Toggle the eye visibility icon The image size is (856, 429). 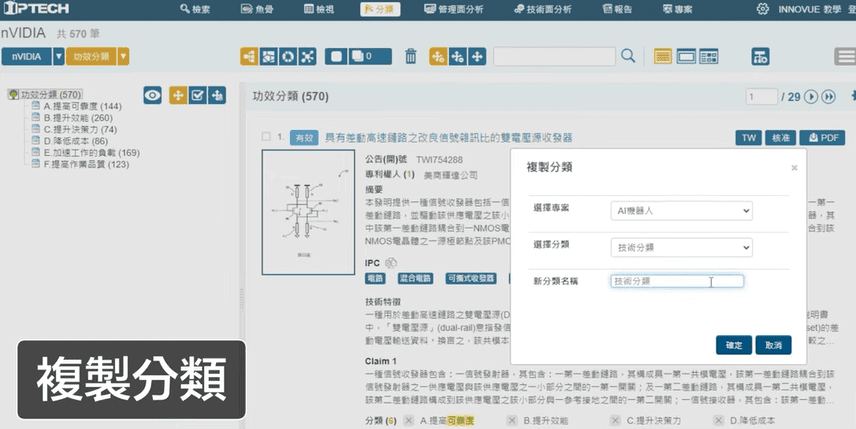coord(153,95)
